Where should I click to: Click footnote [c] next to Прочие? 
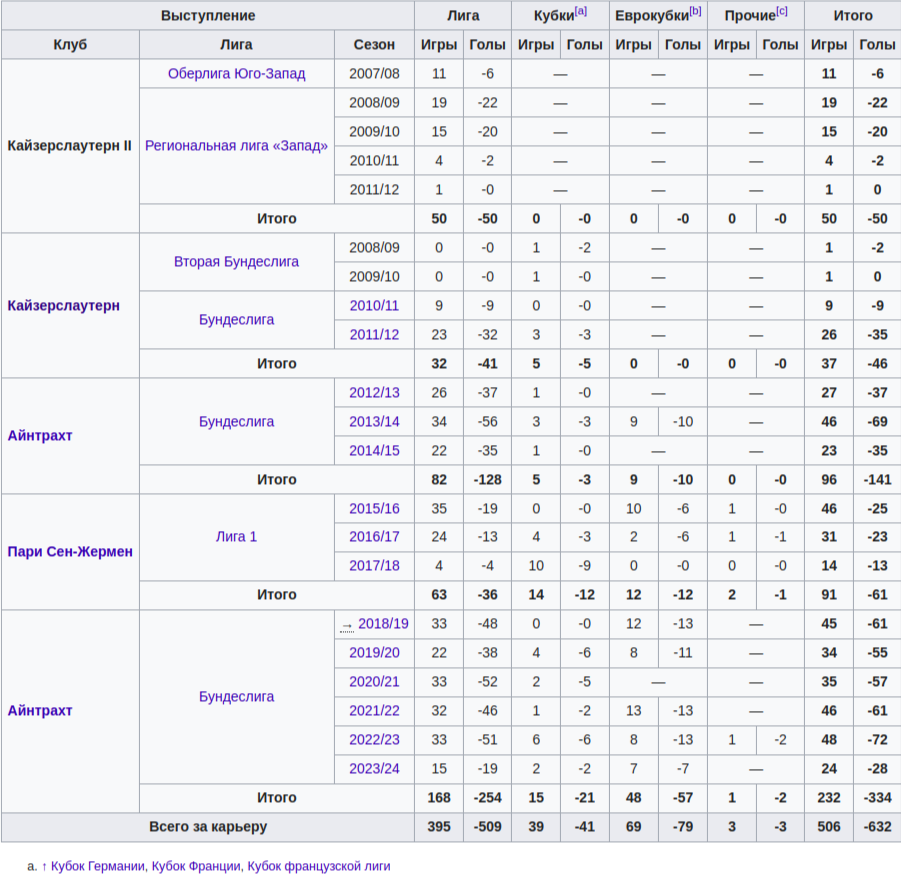pos(781,11)
